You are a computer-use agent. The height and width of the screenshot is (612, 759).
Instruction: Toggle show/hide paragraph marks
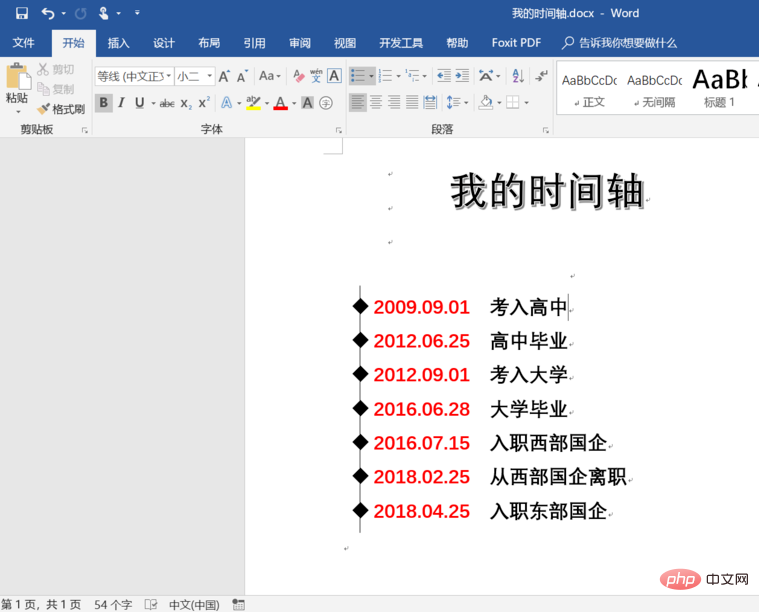[x=541, y=76]
